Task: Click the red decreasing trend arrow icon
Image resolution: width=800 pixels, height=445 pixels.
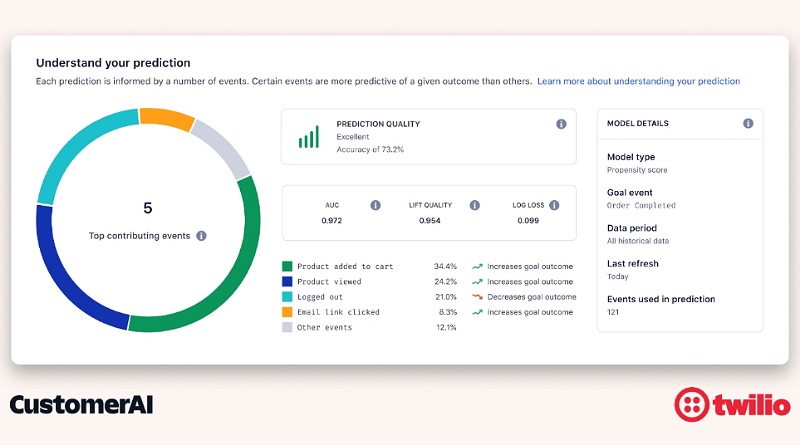Action: [478, 296]
